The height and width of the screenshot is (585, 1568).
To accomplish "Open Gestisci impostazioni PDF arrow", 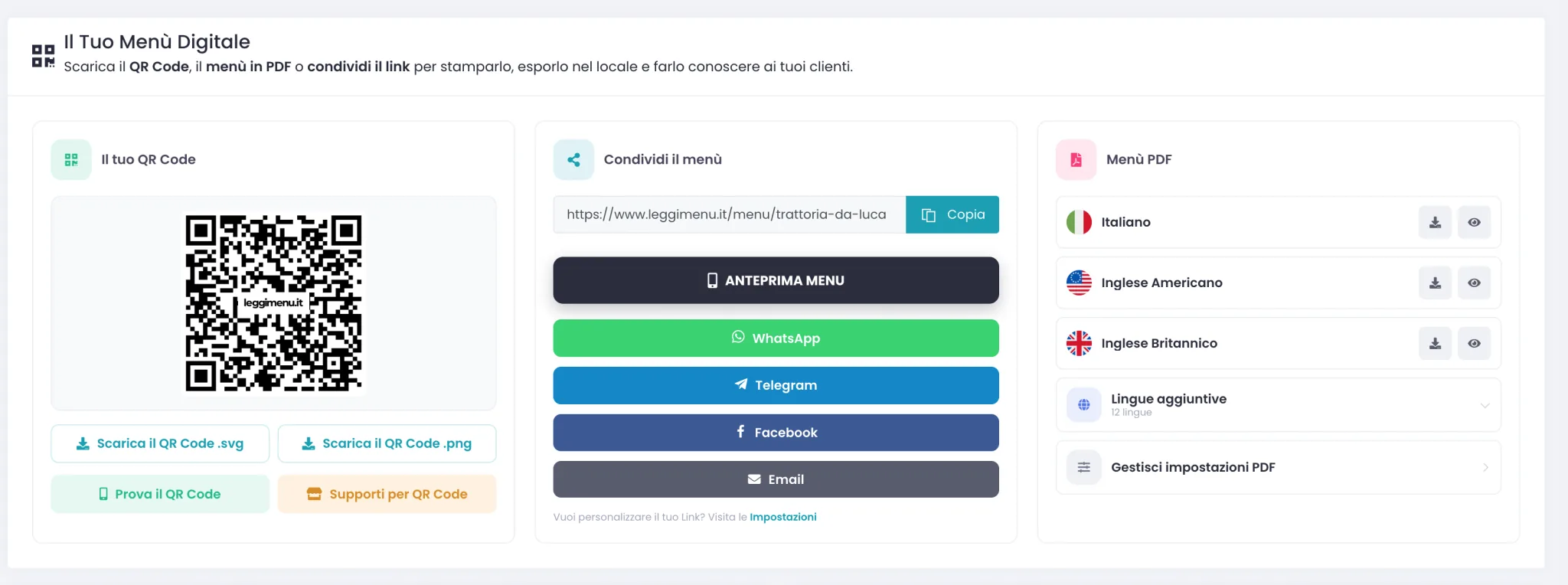I will tap(1485, 467).
